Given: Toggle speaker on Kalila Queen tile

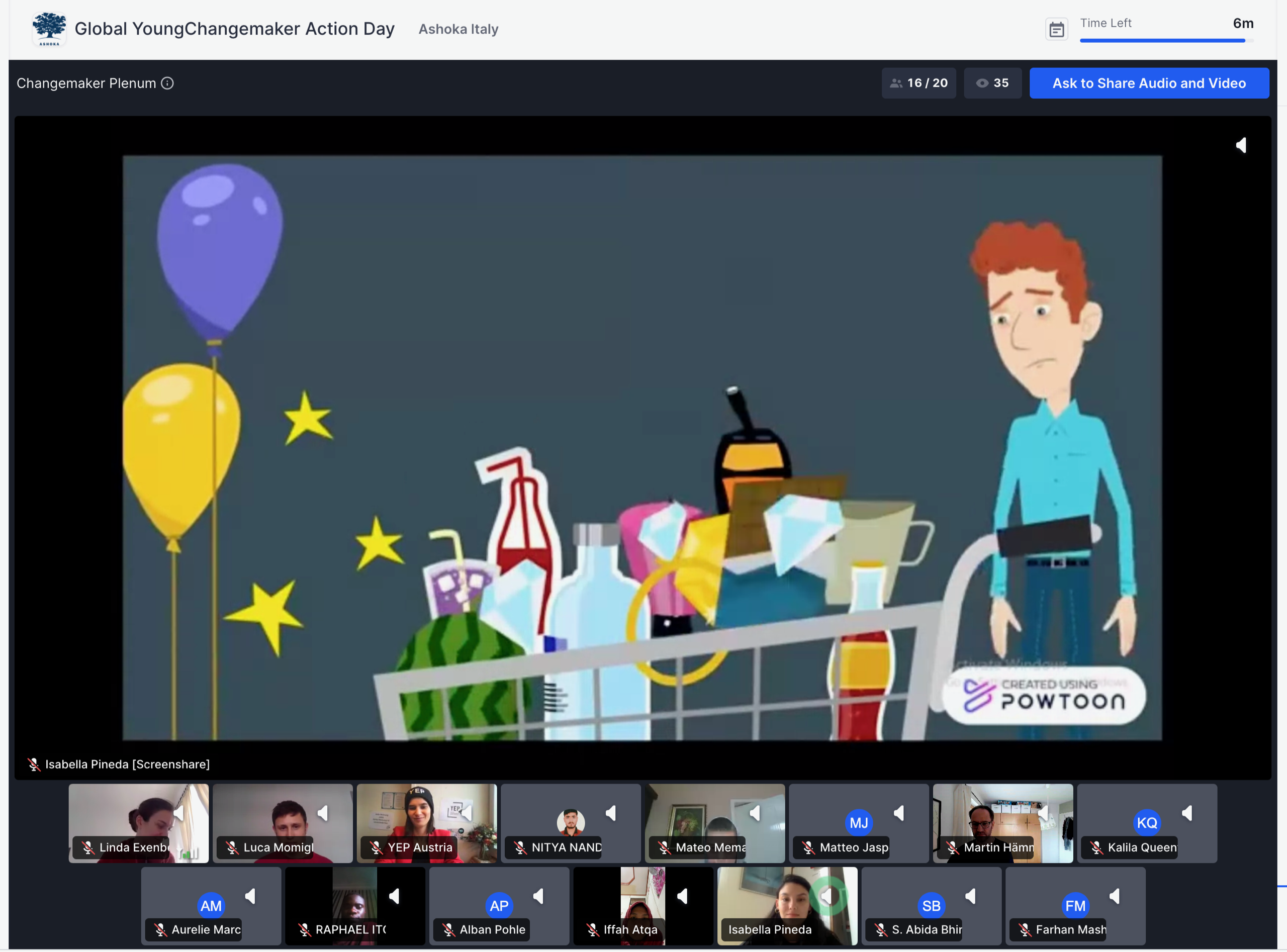Looking at the screenshot, I should coord(1187,813).
